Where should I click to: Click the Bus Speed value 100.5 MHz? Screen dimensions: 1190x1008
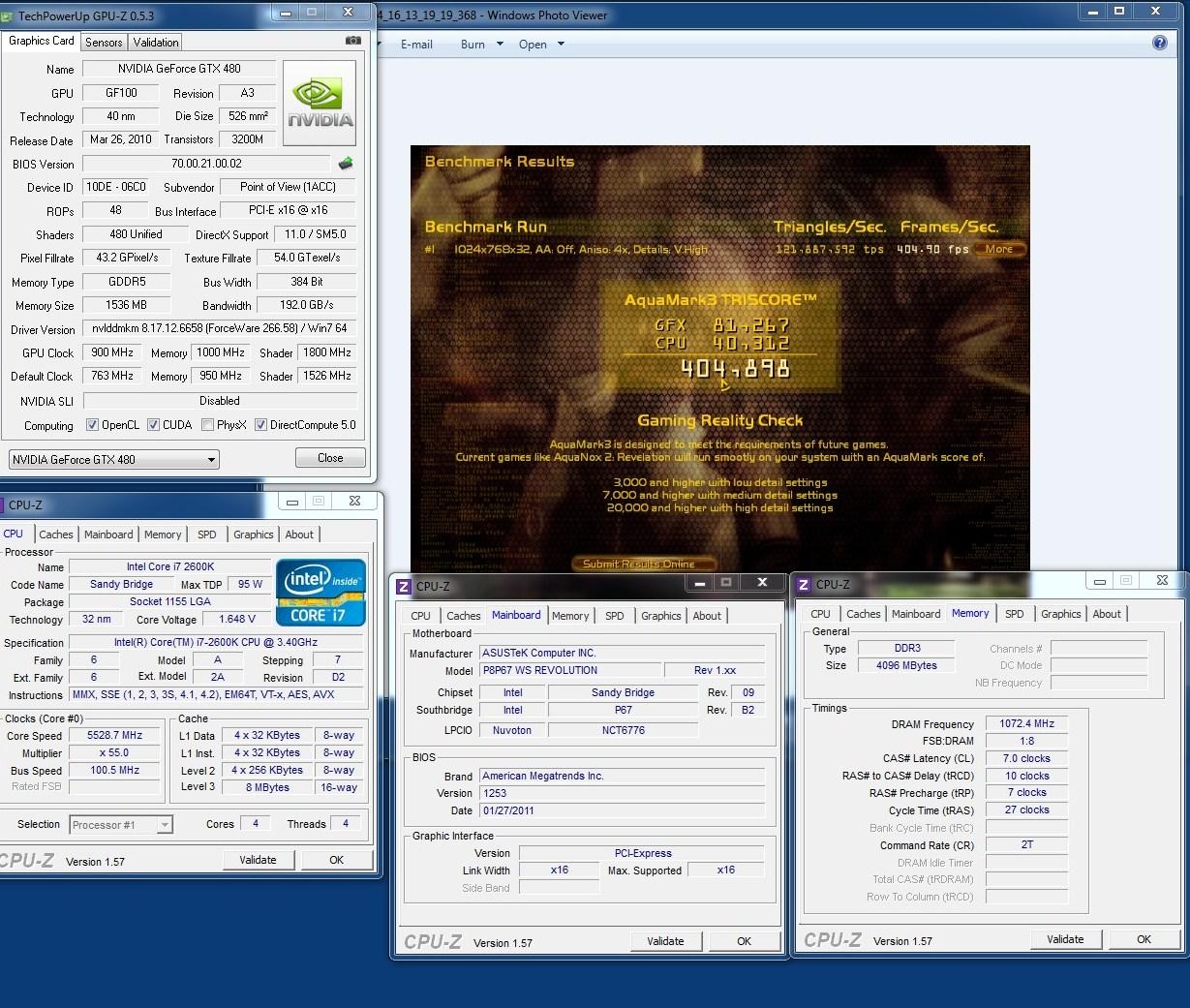(x=115, y=771)
